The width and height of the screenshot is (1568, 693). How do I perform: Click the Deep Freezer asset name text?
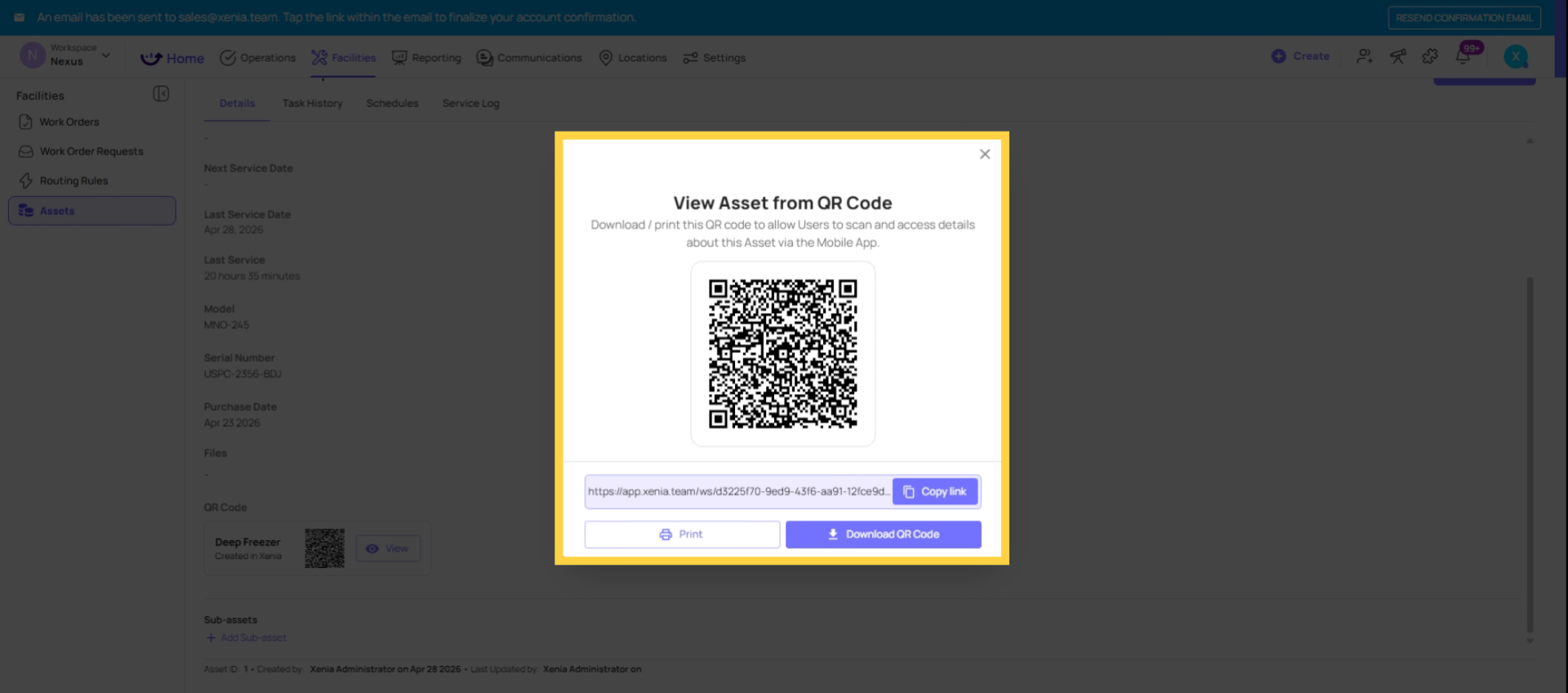pyautogui.click(x=247, y=543)
